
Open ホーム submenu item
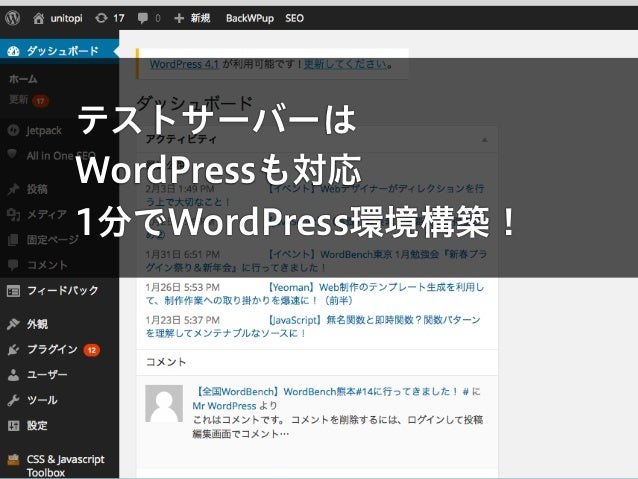(23, 79)
